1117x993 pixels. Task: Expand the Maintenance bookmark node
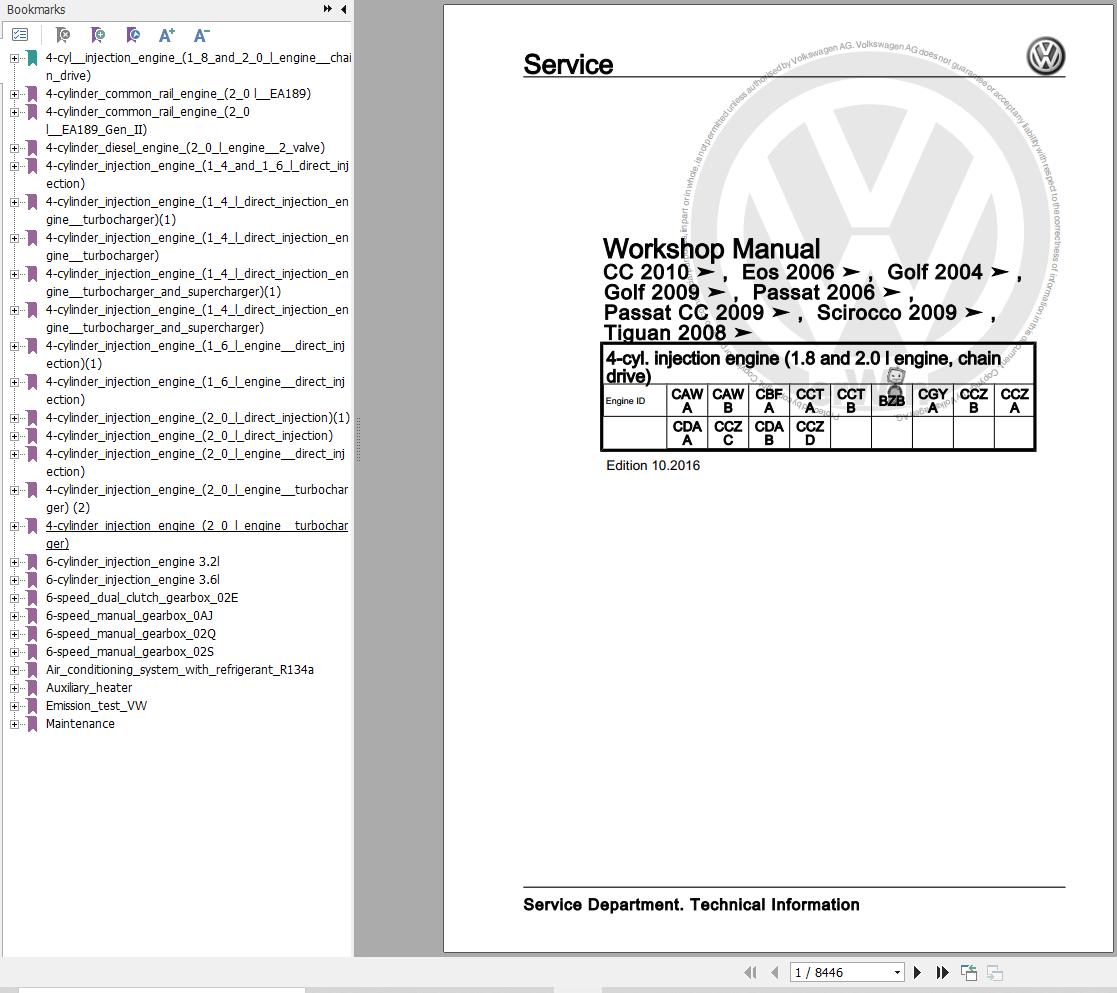click(x=14, y=724)
